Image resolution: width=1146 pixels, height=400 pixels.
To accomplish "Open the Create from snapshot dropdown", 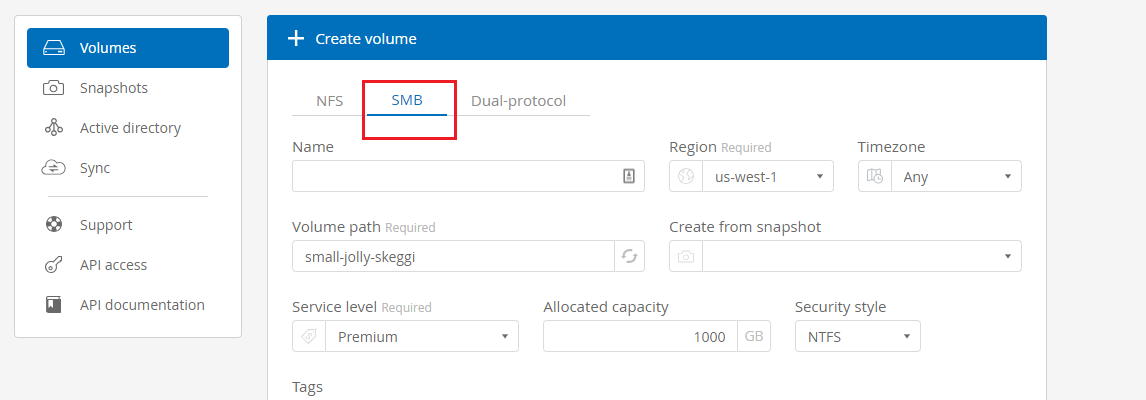I will [x=861, y=256].
